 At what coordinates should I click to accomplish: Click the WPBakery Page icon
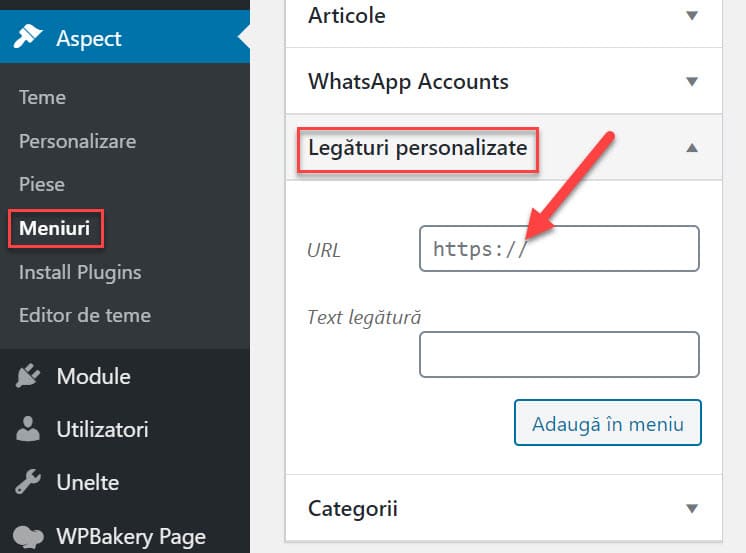(x=28, y=536)
